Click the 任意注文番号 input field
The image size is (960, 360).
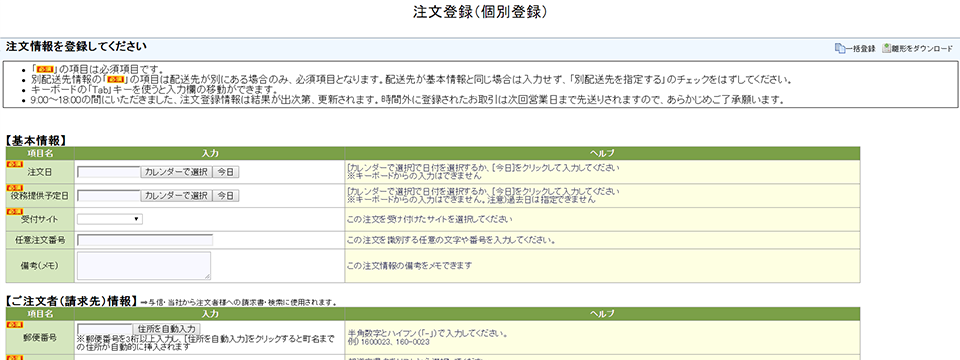(x=145, y=240)
